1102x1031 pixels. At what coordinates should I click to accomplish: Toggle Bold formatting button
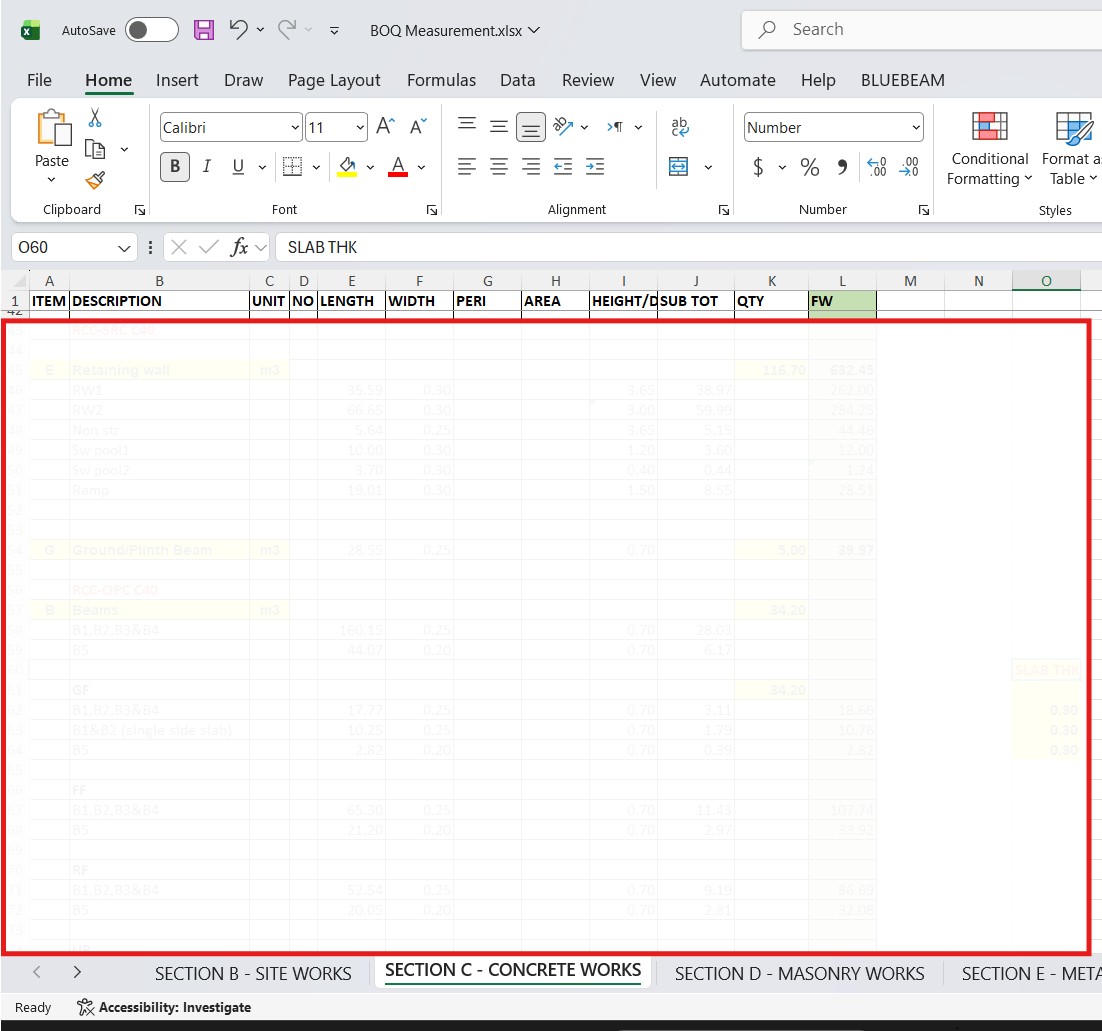point(175,167)
